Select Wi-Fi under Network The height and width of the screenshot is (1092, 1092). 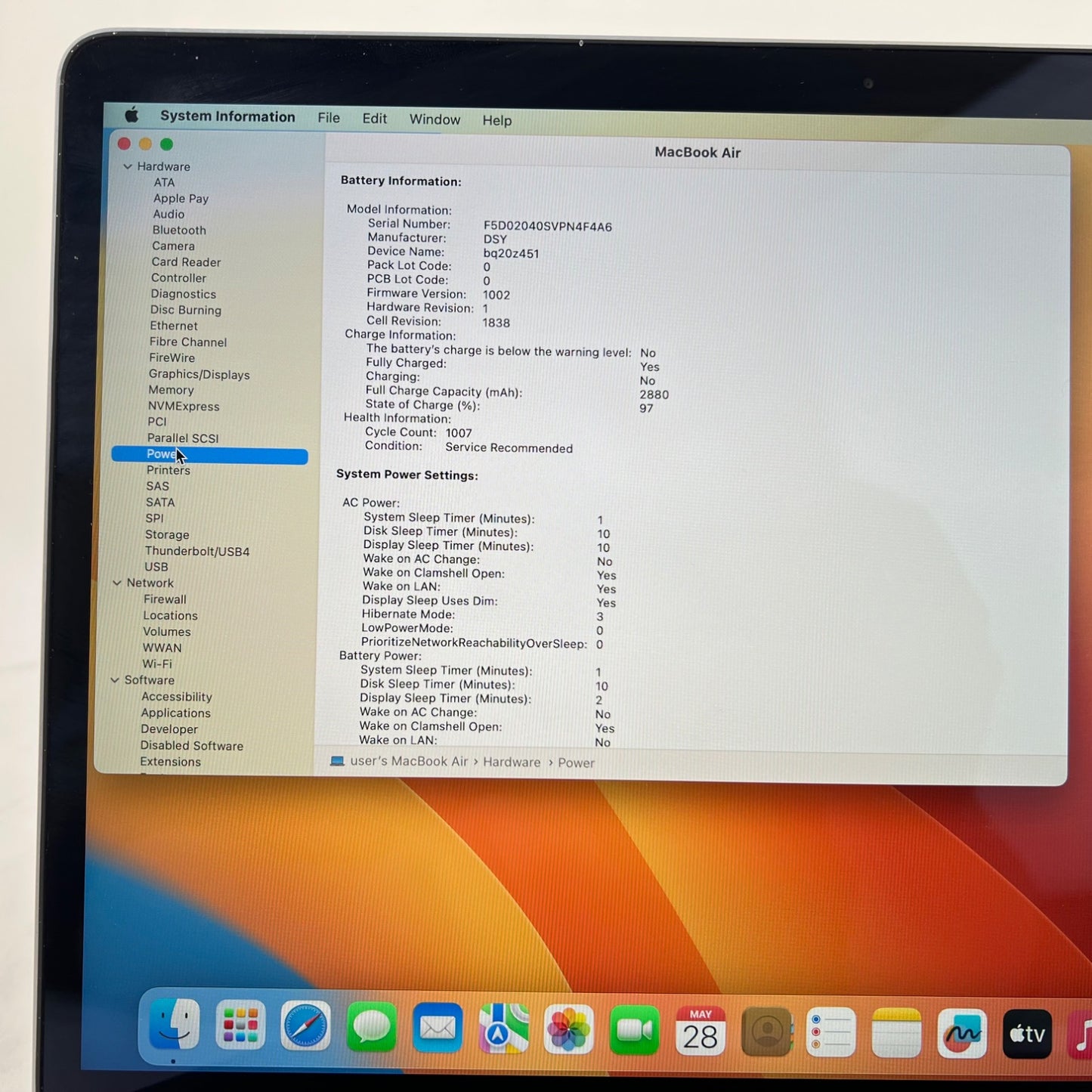click(157, 664)
